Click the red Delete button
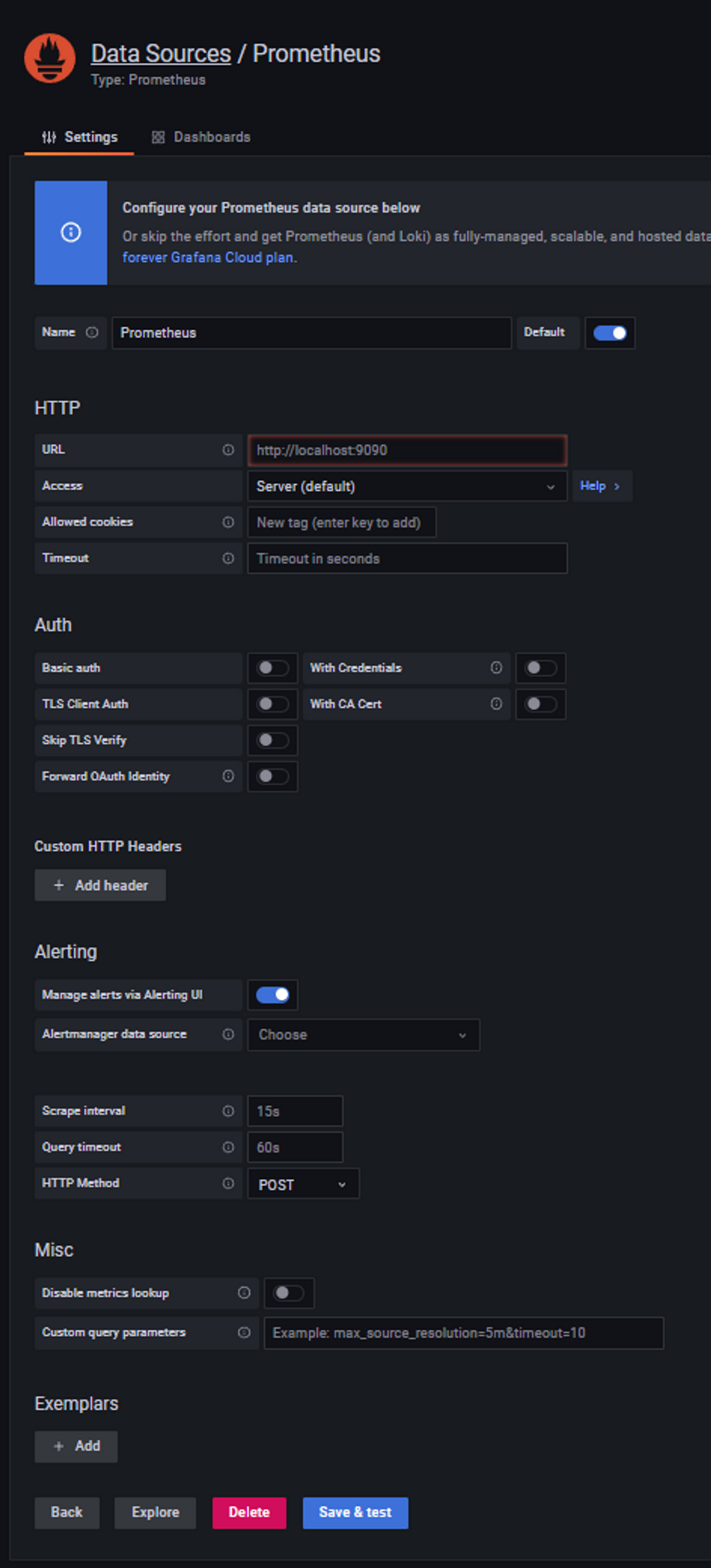The width and height of the screenshot is (711, 1568). [x=249, y=1512]
